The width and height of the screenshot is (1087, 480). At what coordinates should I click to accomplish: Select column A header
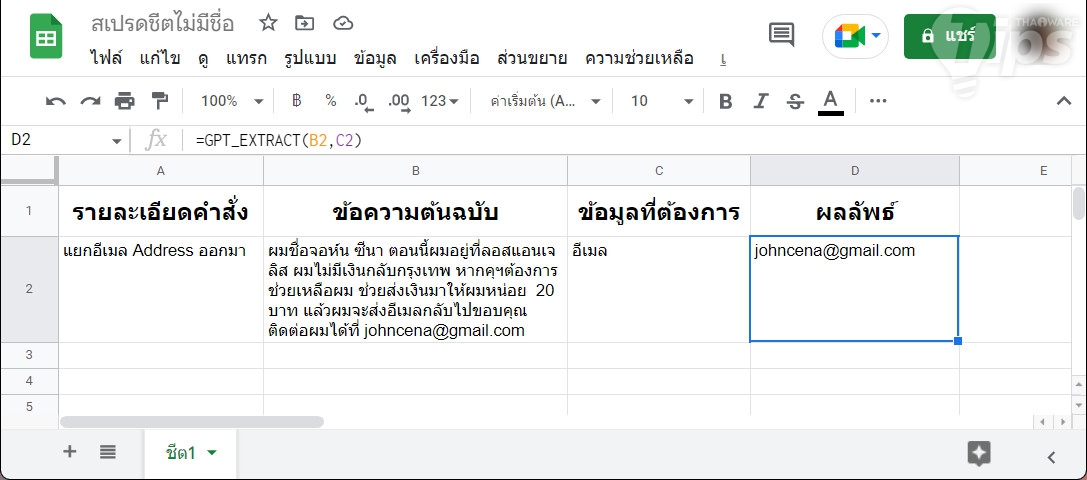161,171
